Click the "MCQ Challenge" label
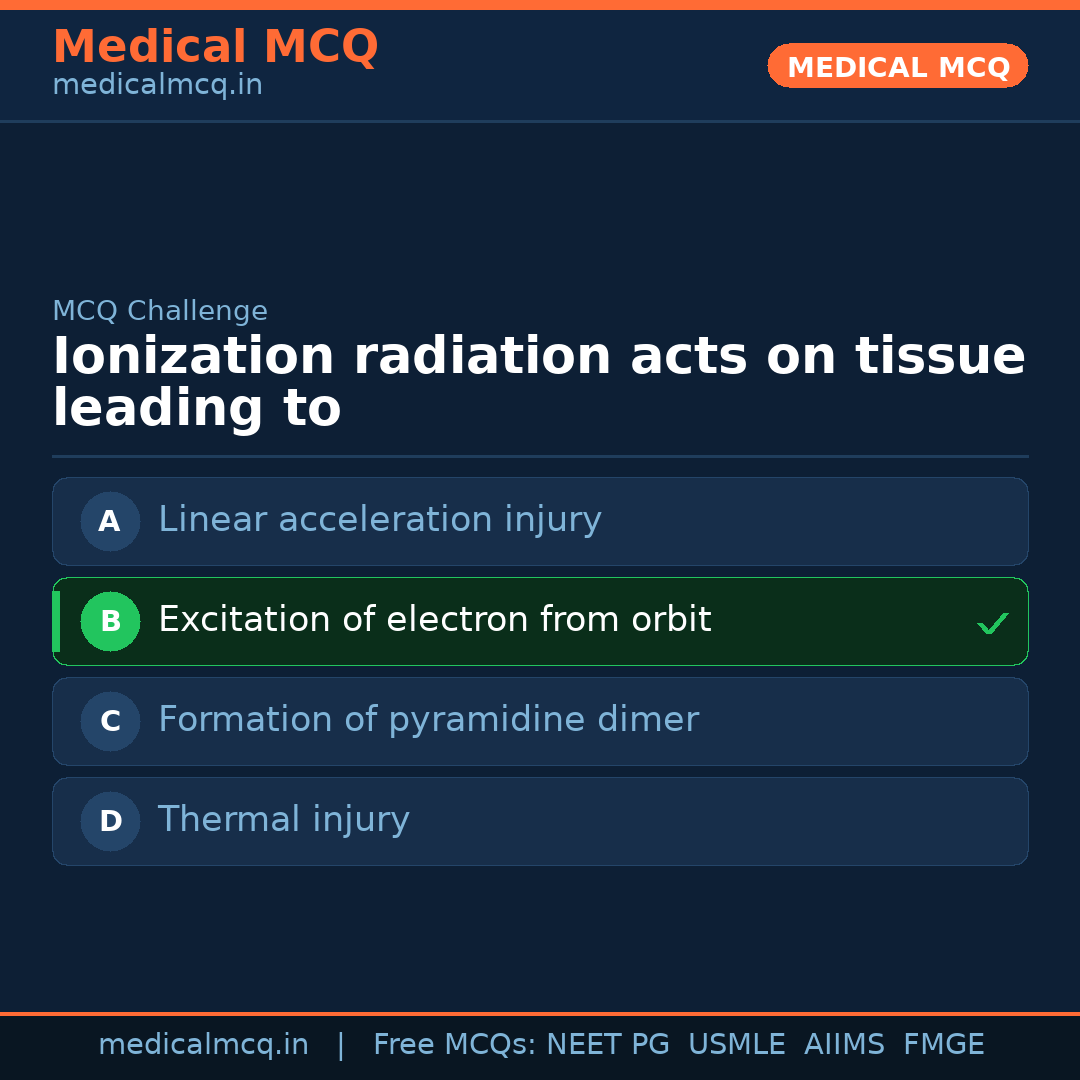Image resolution: width=1080 pixels, height=1080 pixels. pyautogui.click(x=160, y=311)
